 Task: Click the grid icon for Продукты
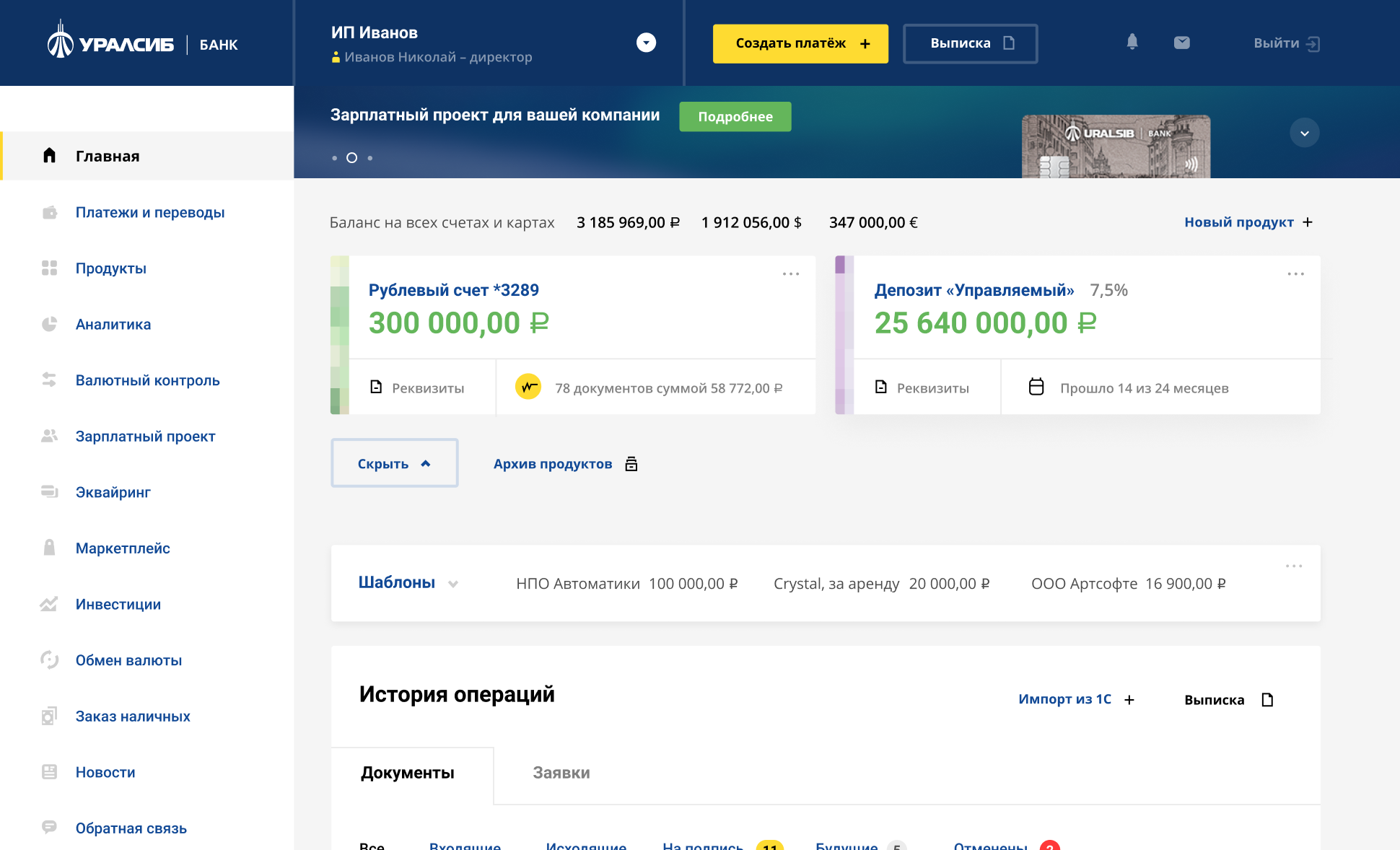pyautogui.click(x=49, y=268)
